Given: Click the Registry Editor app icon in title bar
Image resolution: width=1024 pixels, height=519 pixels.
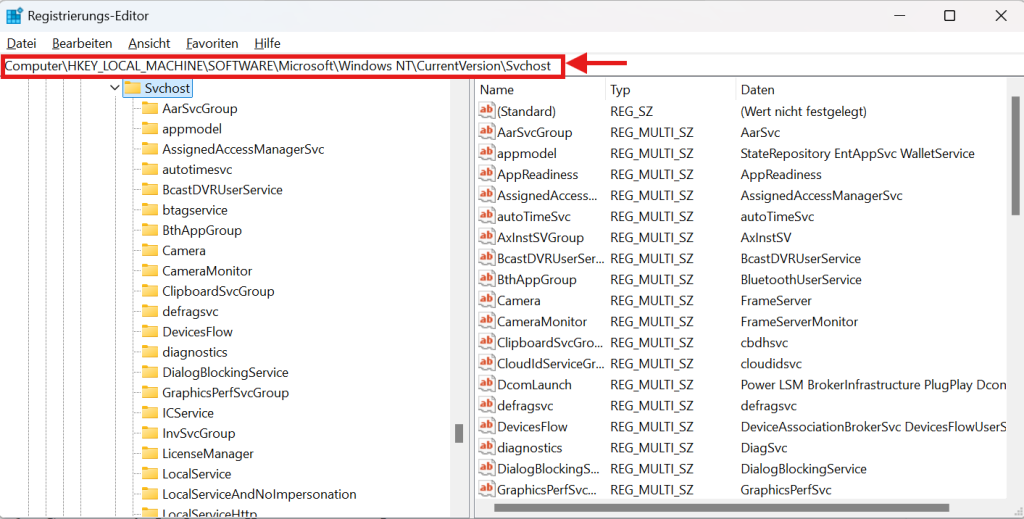Looking at the screenshot, I should click(14, 16).
